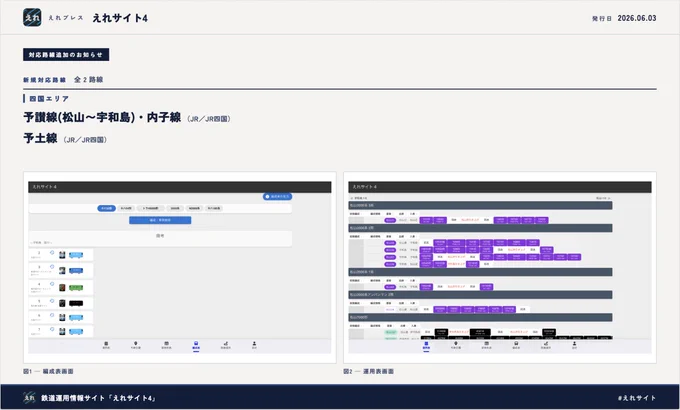Click the green status pill in figure 2 7000形 row
680x410 pixels.
click(x=390, y=332)
